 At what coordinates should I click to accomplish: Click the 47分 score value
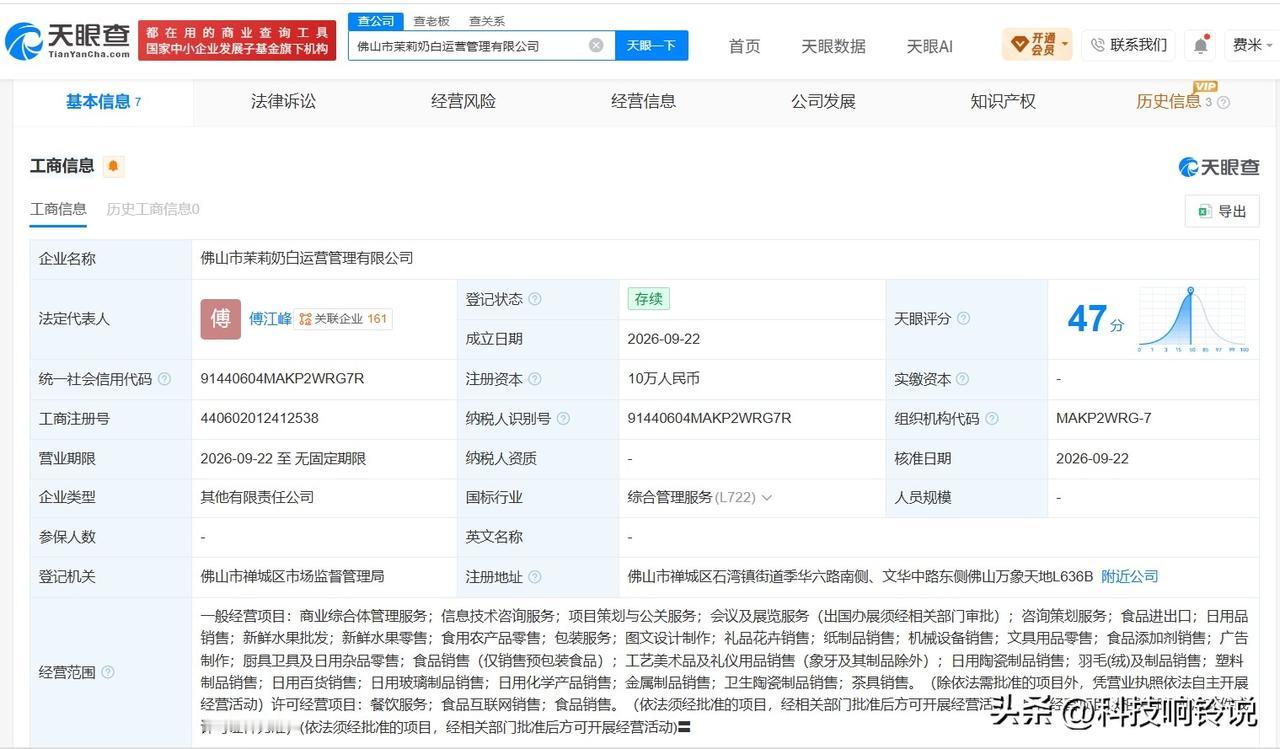coord(1096,319)
